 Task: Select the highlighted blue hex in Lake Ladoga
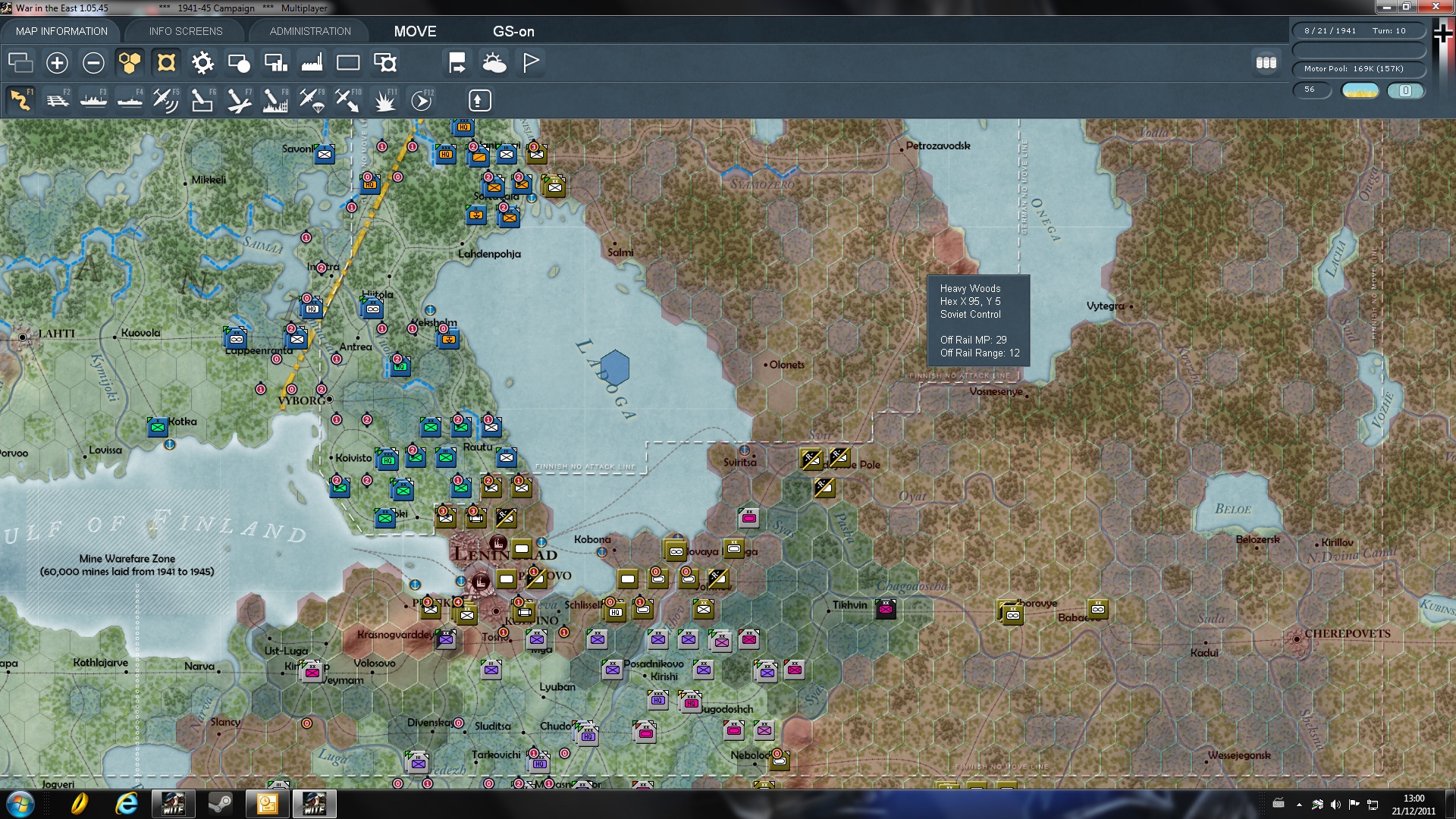613,367
